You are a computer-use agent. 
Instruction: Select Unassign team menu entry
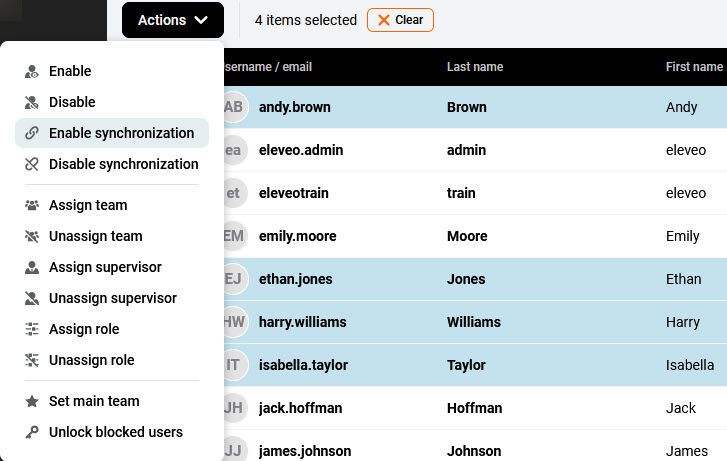[95, 236]
